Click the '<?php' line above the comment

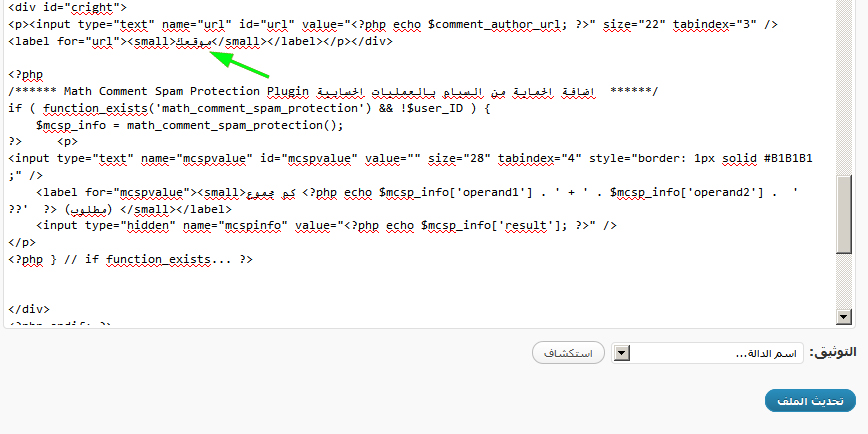point(25,75)
